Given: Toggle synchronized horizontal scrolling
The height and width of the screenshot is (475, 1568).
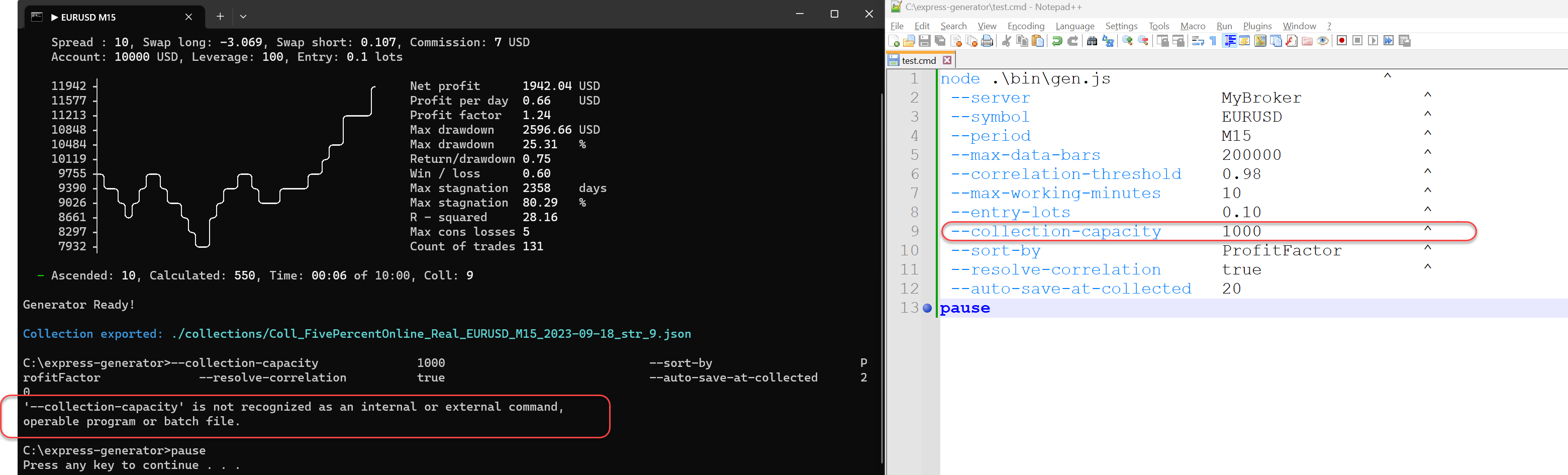Looking at the screenshot, I should [1179, 41].
